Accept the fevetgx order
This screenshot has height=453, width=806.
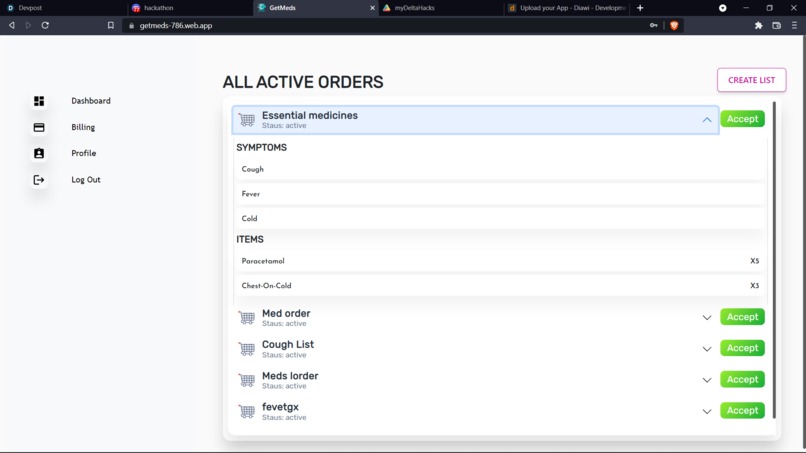point(742,410)
